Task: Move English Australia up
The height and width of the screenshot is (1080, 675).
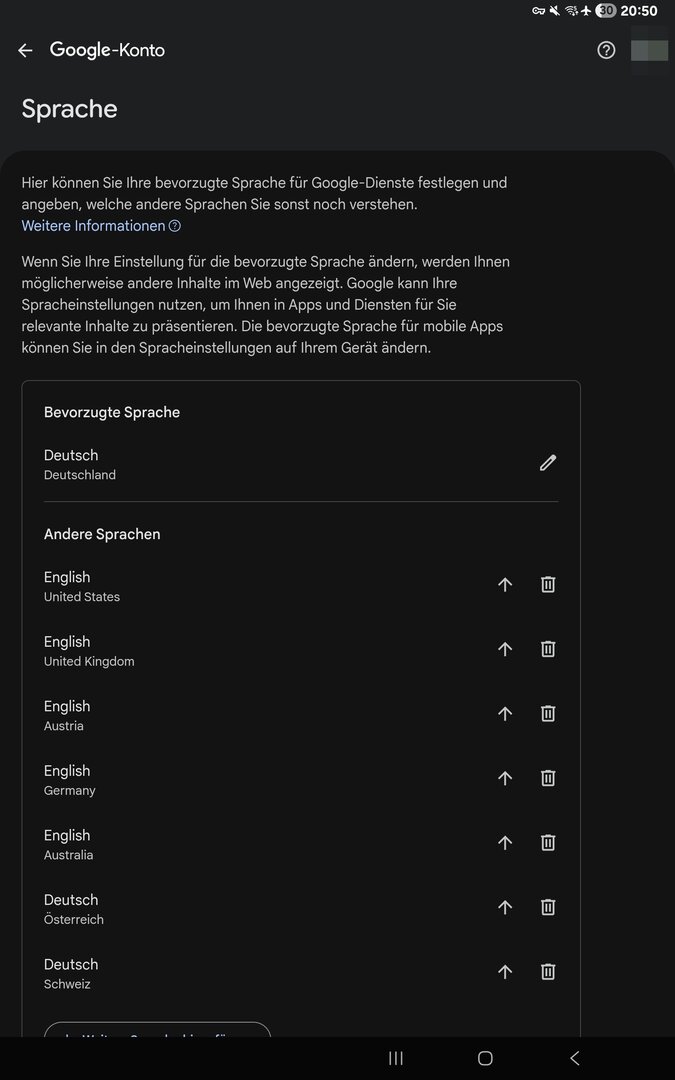Action: click(505, 843)
